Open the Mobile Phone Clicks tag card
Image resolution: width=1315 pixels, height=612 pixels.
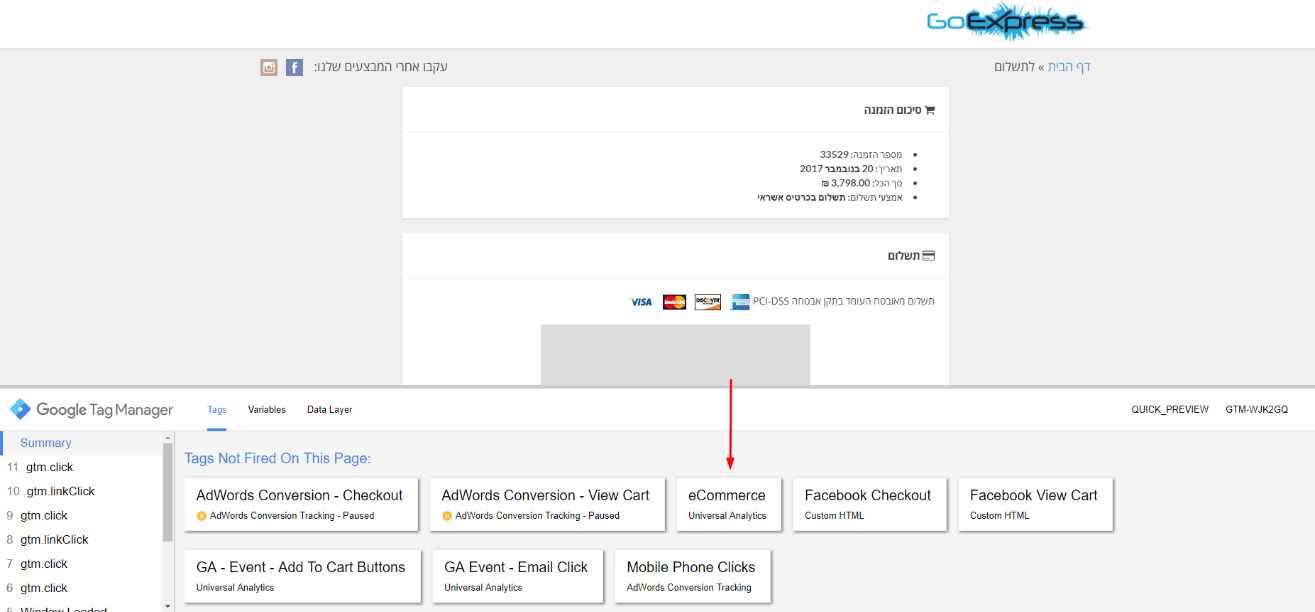(x=693, y=576)
